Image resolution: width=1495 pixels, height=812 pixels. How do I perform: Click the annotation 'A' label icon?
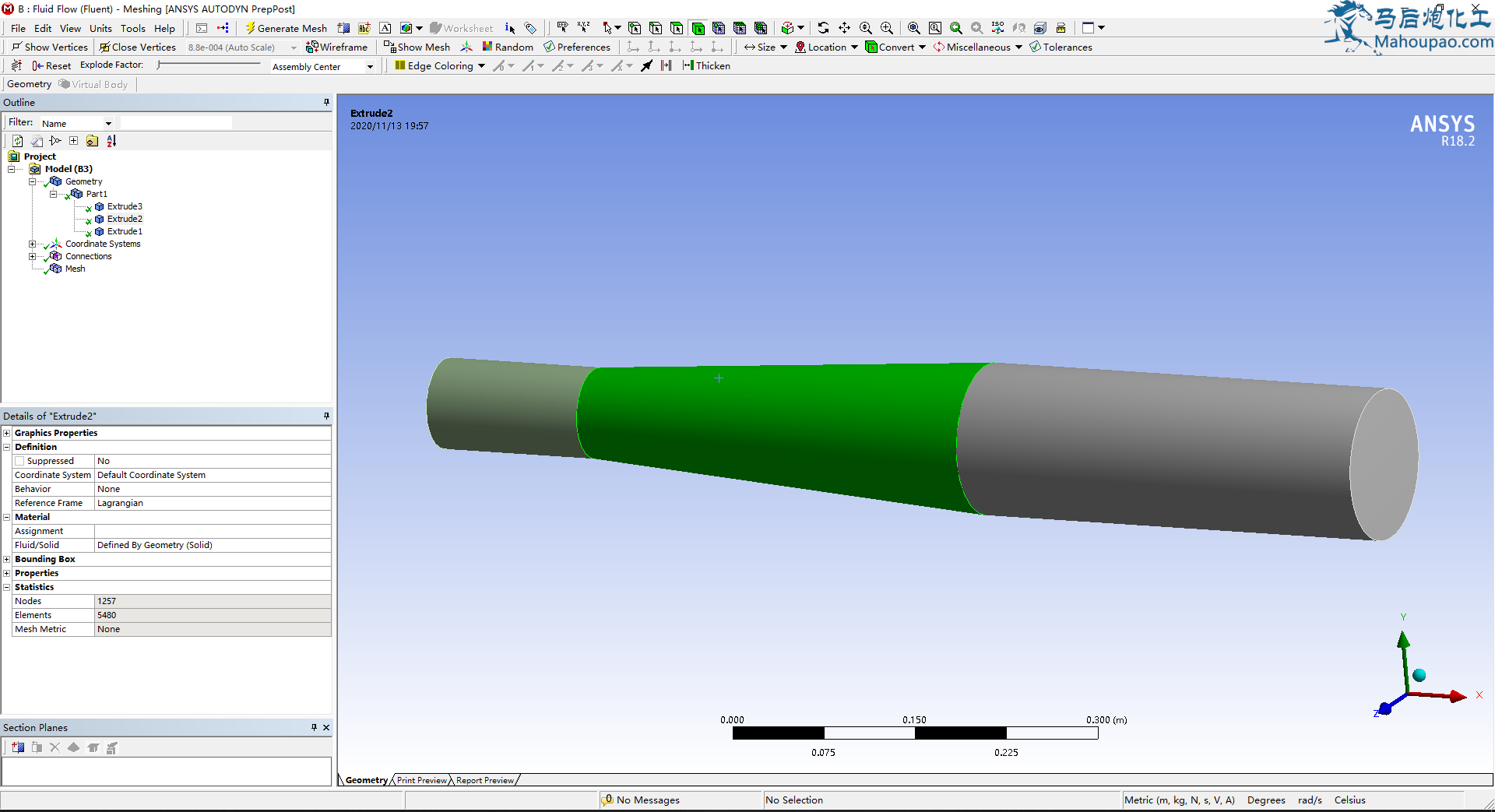click(385, 28)
